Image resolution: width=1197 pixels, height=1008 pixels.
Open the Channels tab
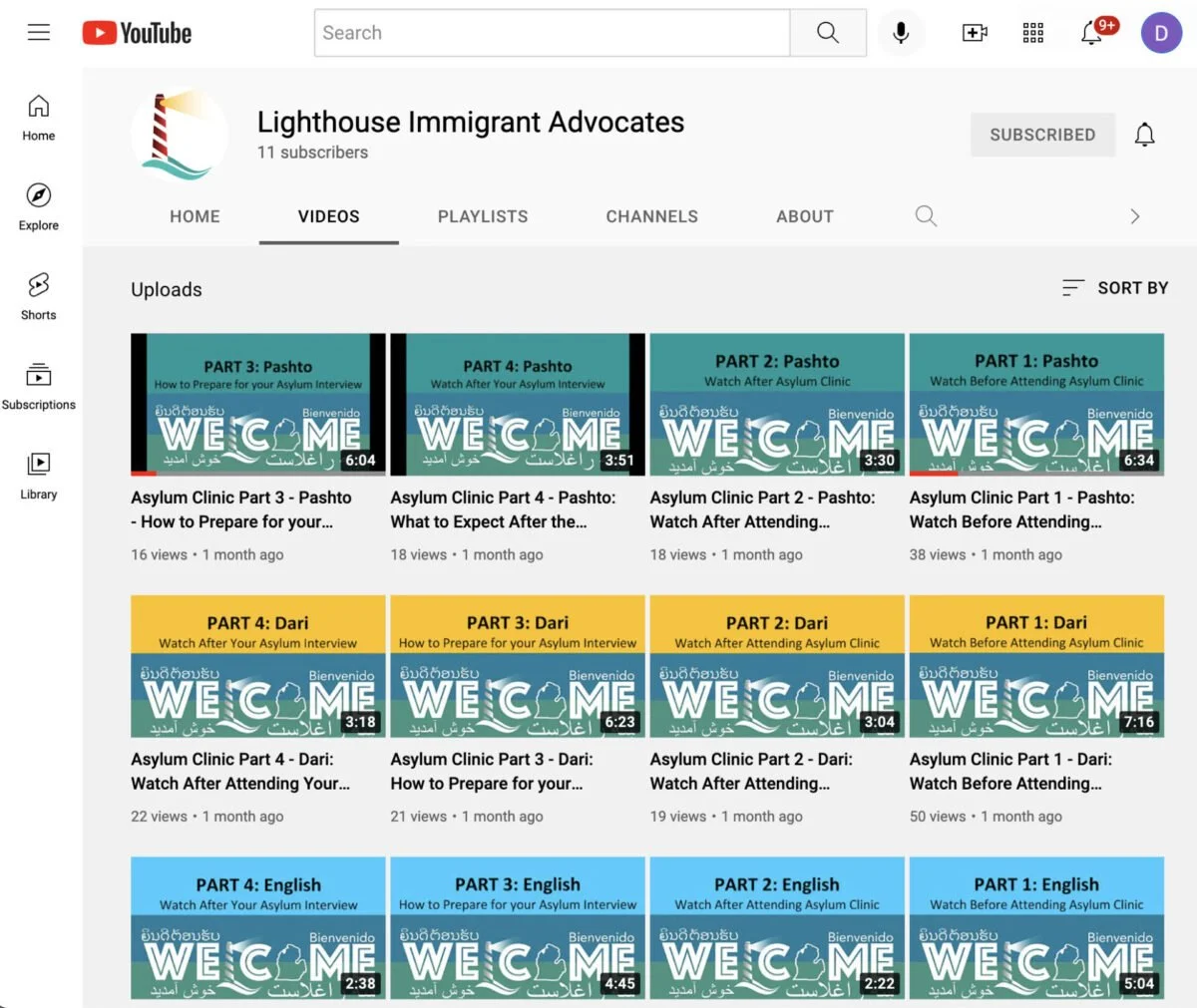point(652,216)
